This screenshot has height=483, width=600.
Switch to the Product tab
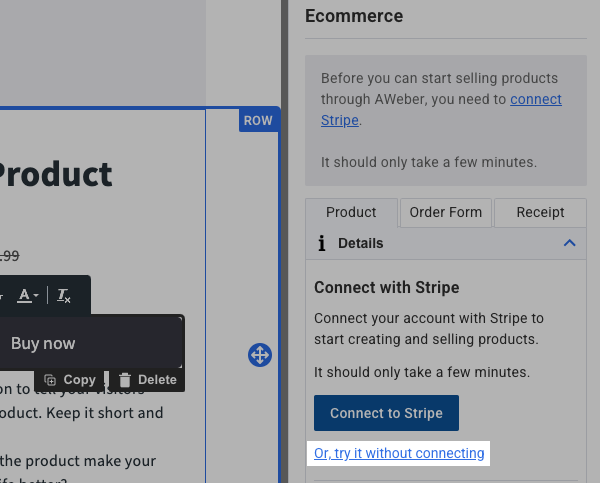(x=351, y=212)
